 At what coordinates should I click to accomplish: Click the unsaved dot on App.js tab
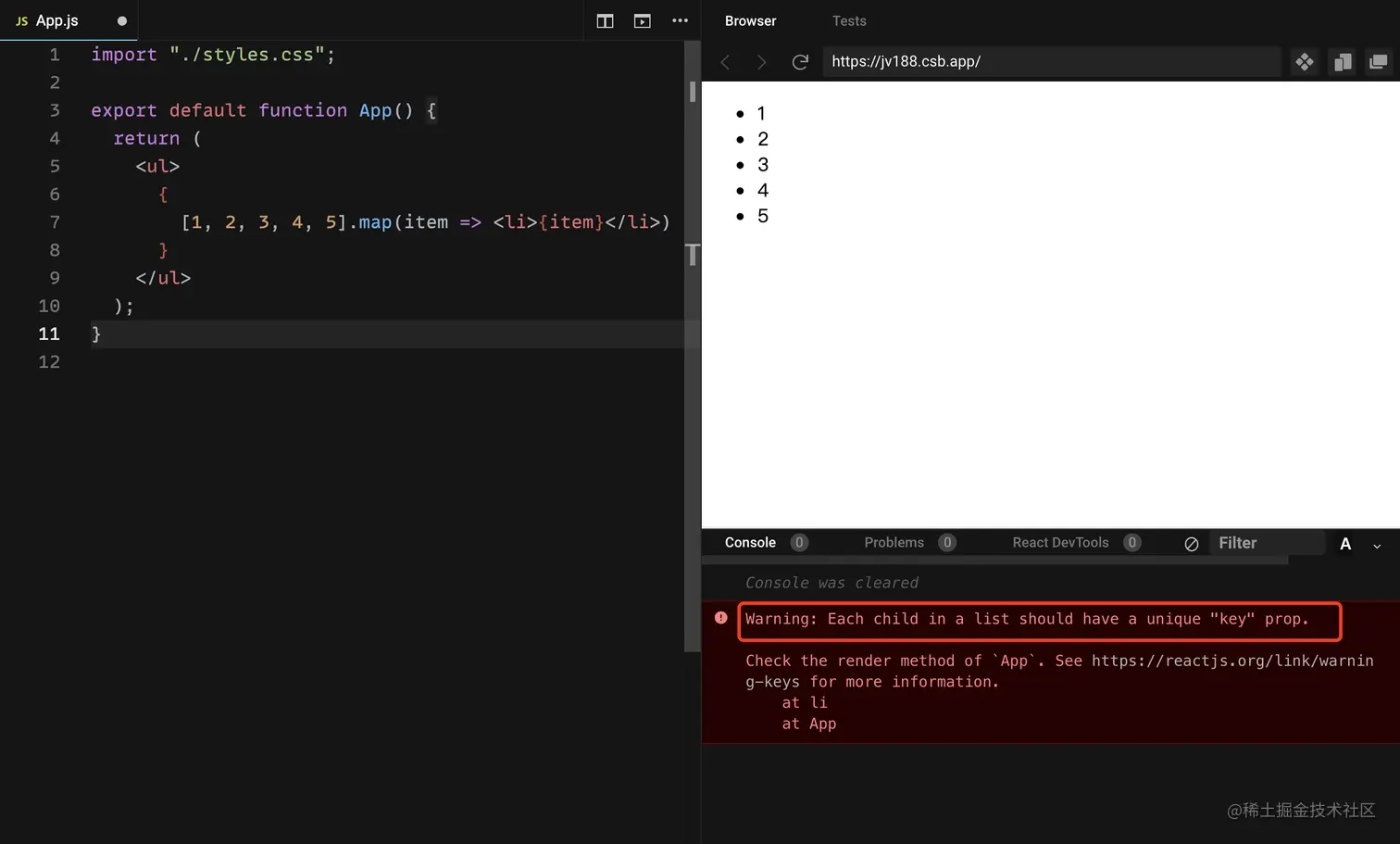[121, 20]
